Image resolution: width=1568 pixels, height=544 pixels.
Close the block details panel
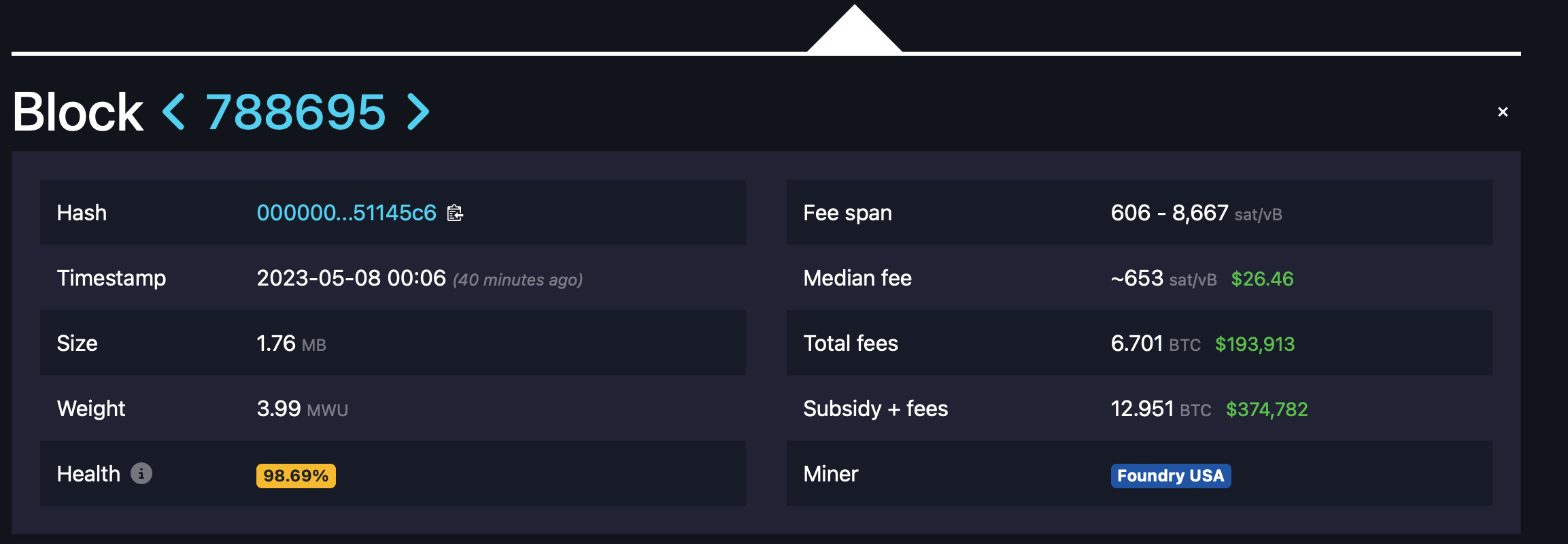coord(1503,112)
